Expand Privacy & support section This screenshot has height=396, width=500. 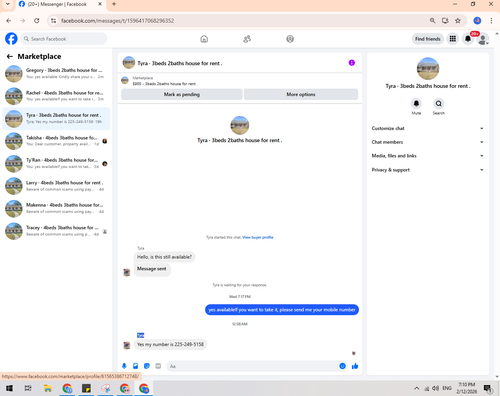tap(428, 170)
